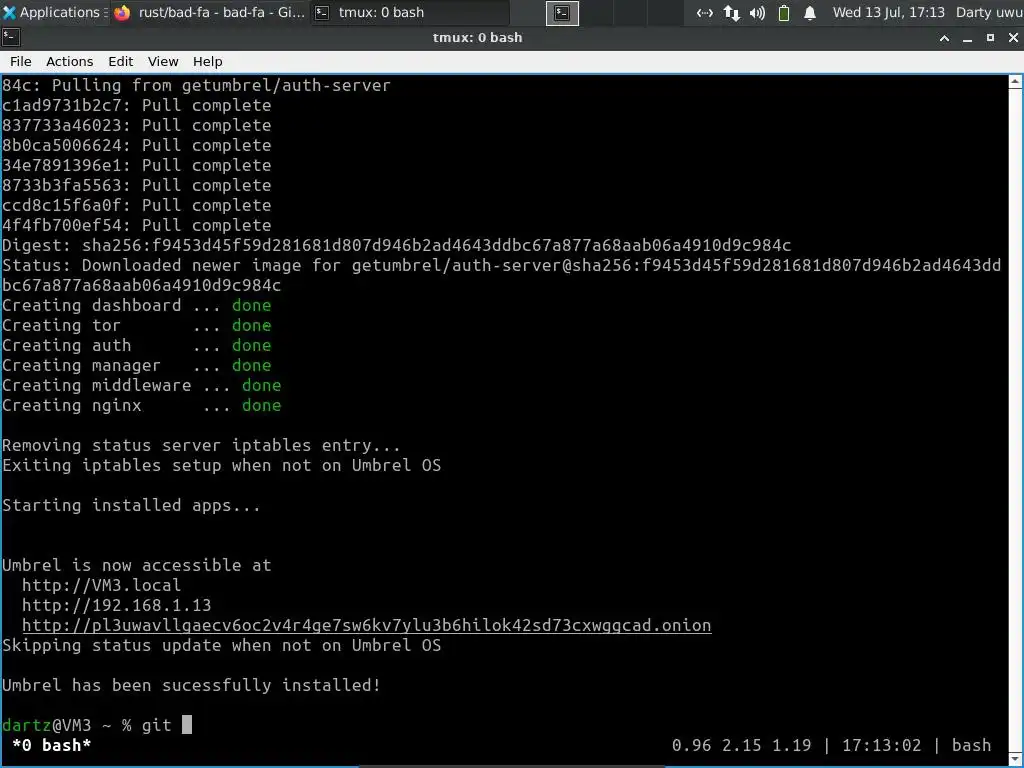Open the File menu
The image size is (1024, 768).
pos(20,61)
